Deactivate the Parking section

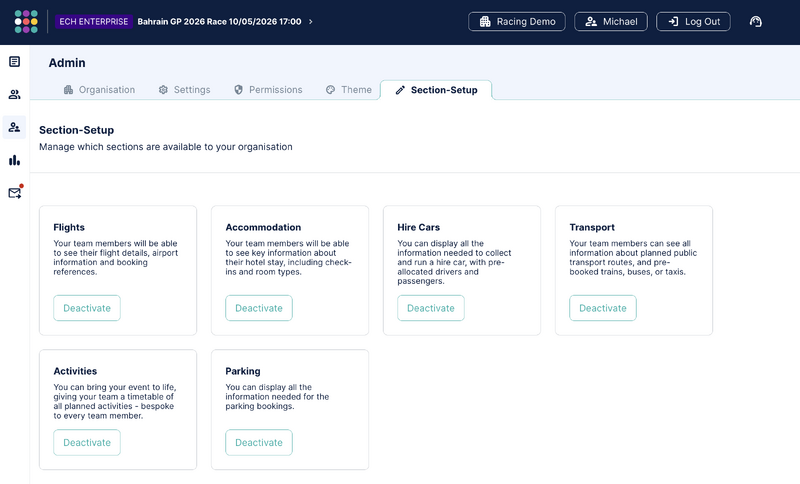point(259,442)
